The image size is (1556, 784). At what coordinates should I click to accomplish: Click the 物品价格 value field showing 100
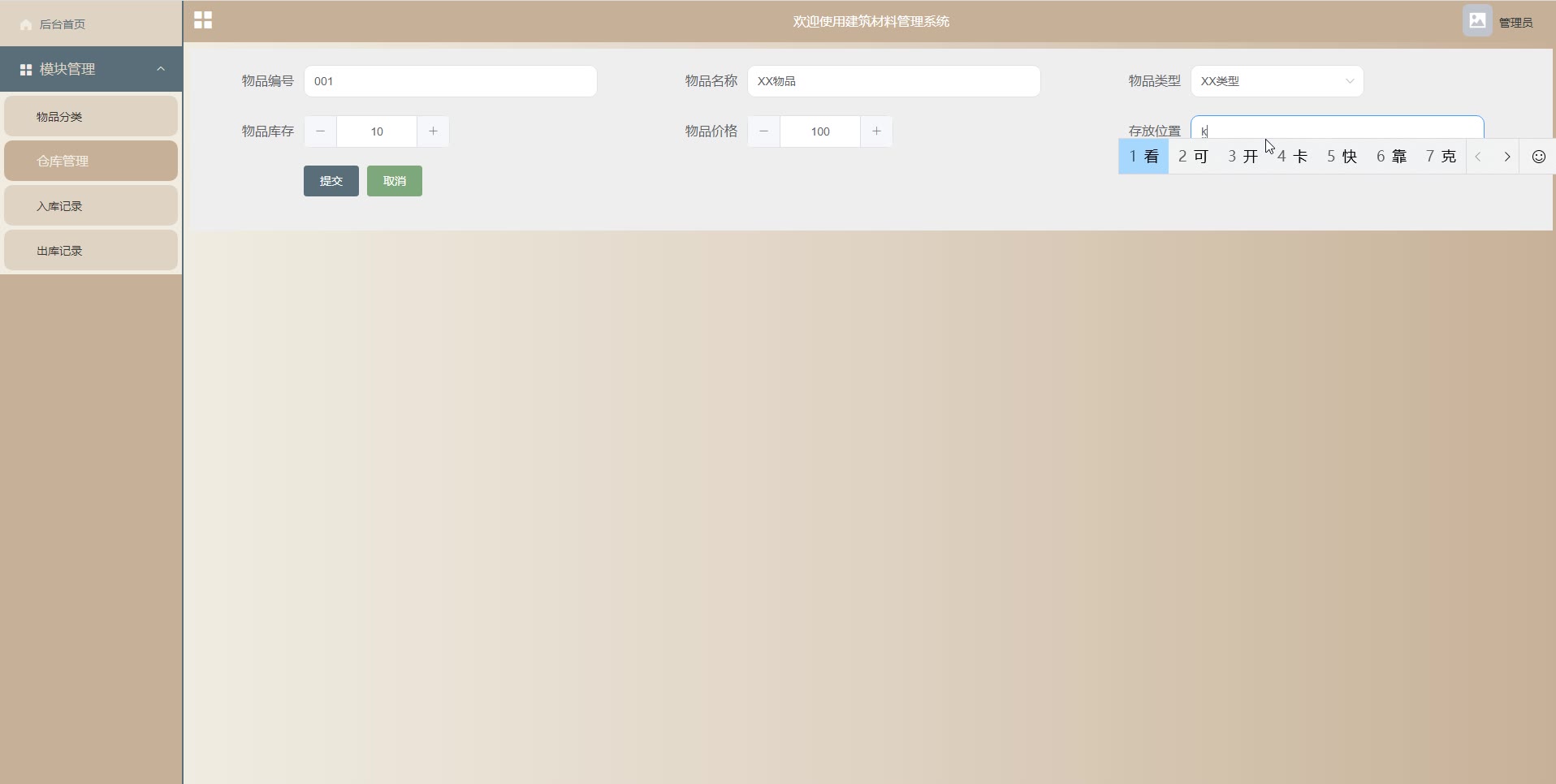(x=820, y=131)
